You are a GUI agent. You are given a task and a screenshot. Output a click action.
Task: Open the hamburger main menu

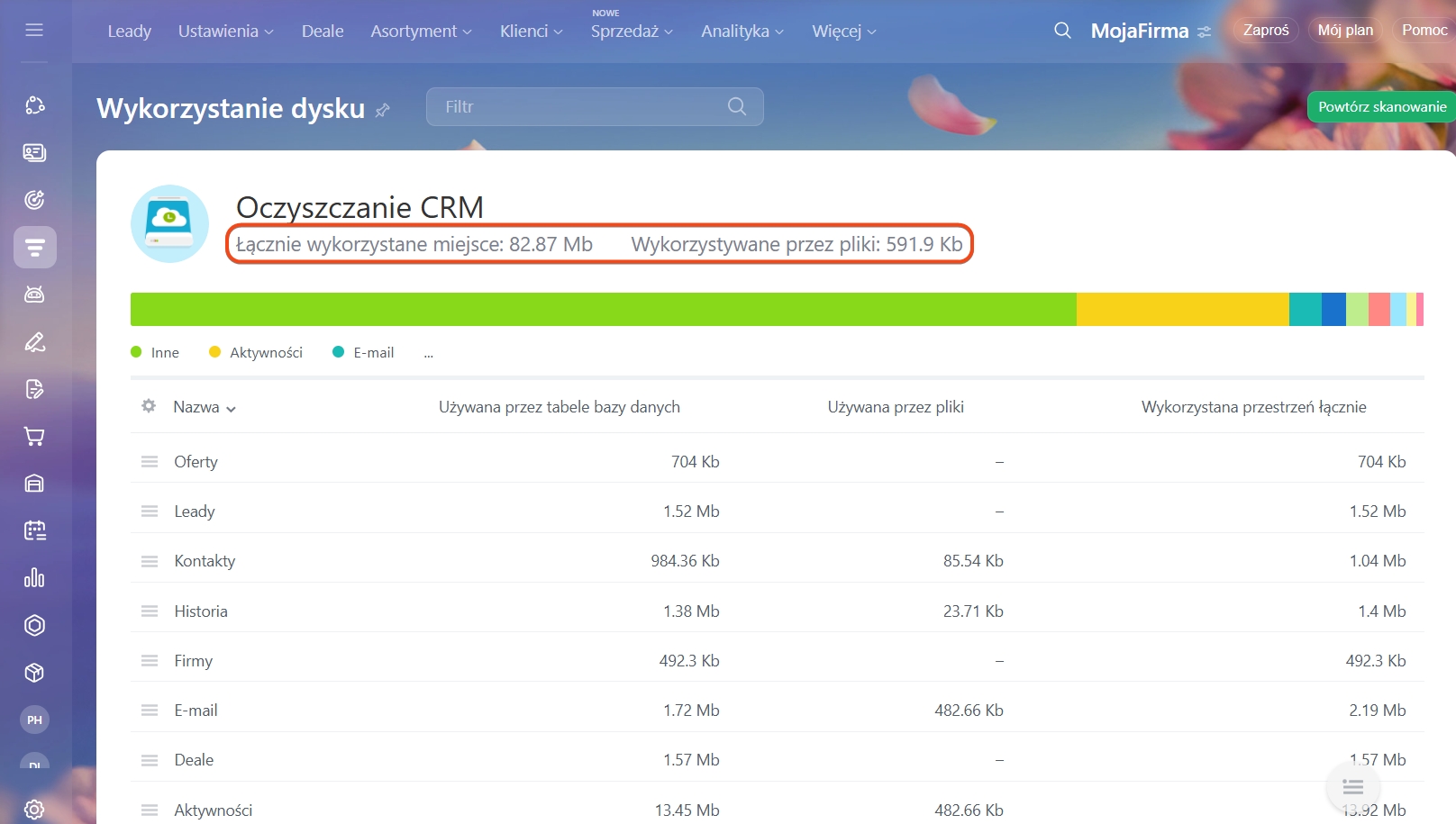click(34, 31)
